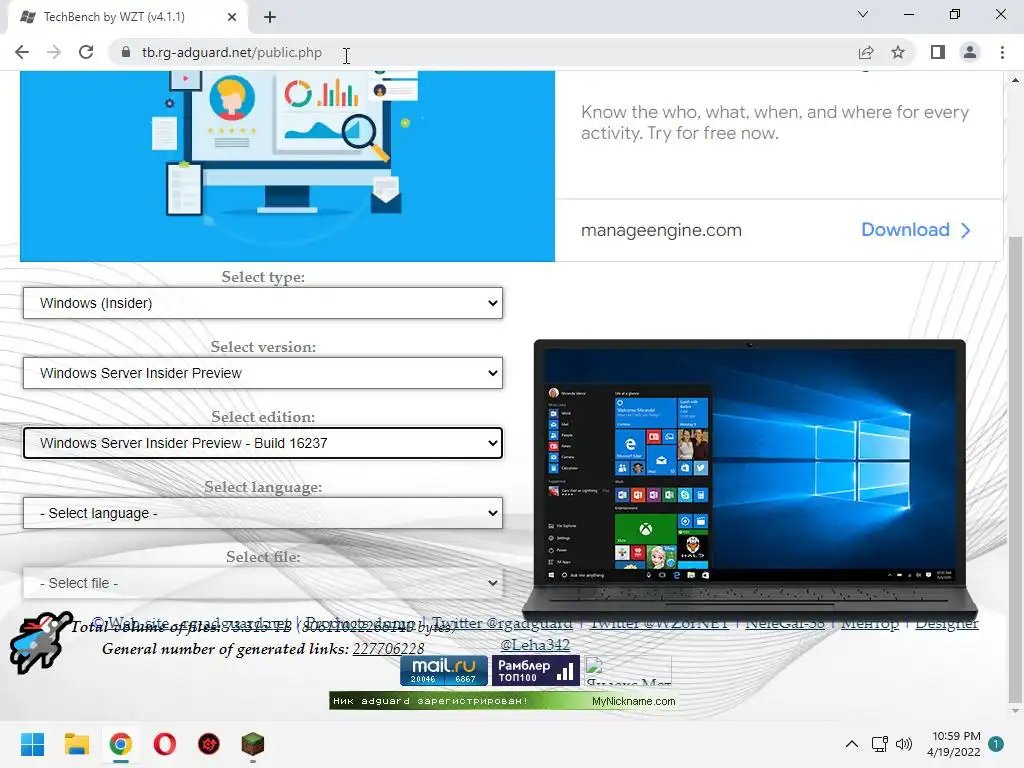1024x768 pixels.
Task: Click the Windows 10 laptop image
Action: tap(750, 478)
